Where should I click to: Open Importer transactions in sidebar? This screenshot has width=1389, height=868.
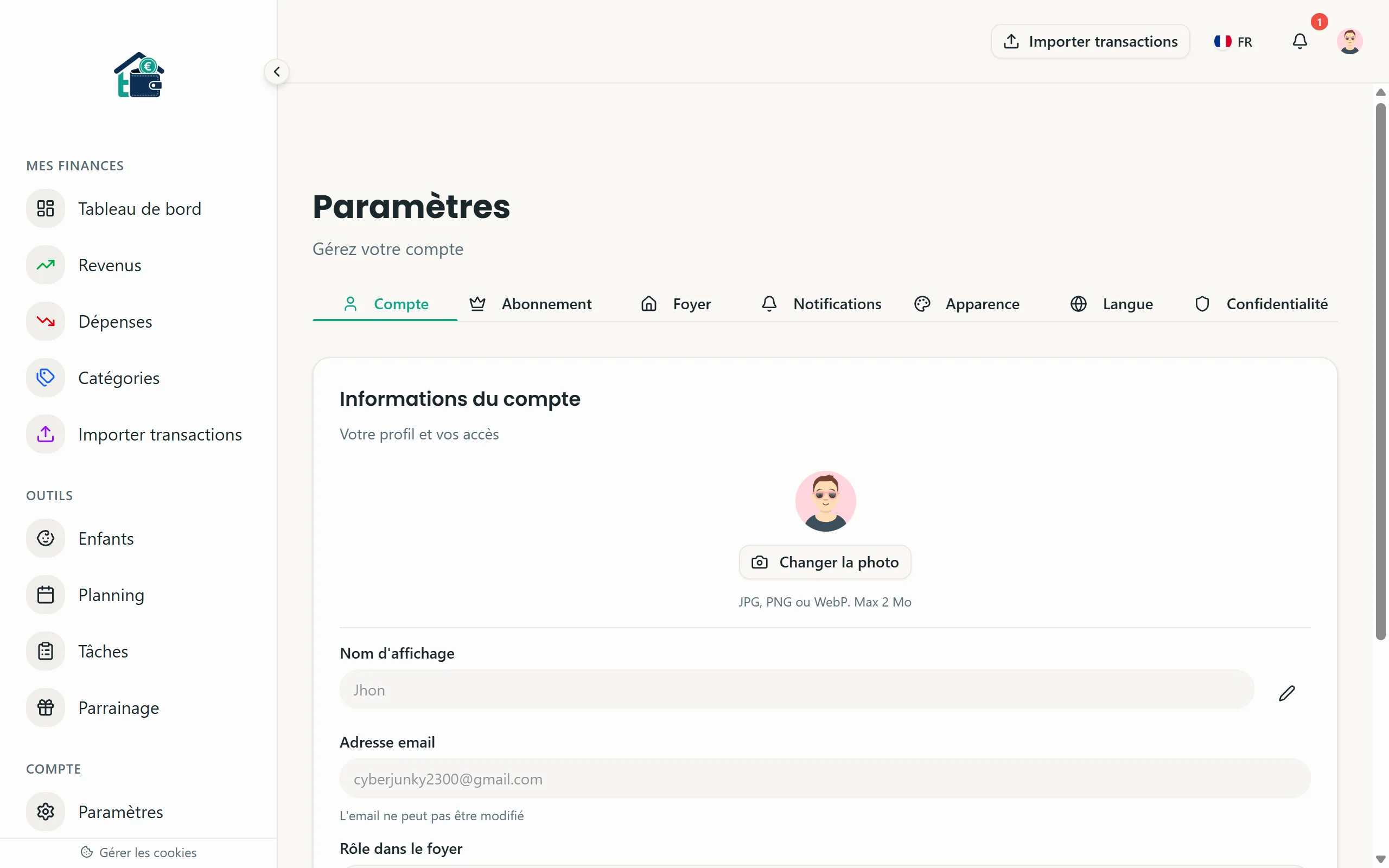138,434
